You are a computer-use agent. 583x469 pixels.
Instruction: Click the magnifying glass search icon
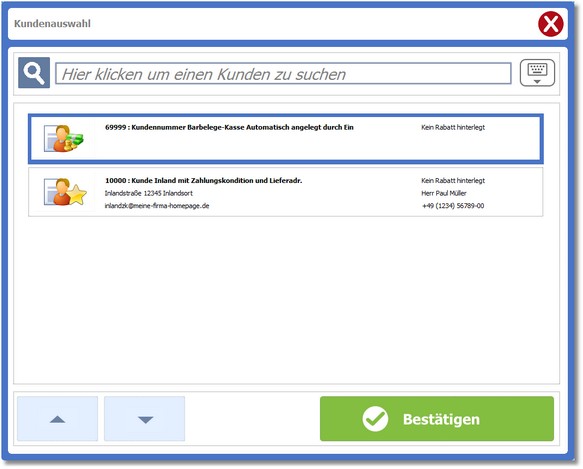[x=34, y=73]
